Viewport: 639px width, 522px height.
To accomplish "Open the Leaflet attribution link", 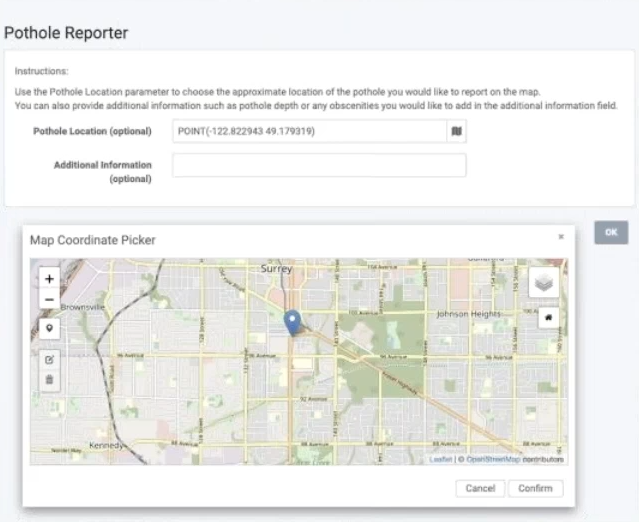I will pyautogui.click(x=440, y=459).
